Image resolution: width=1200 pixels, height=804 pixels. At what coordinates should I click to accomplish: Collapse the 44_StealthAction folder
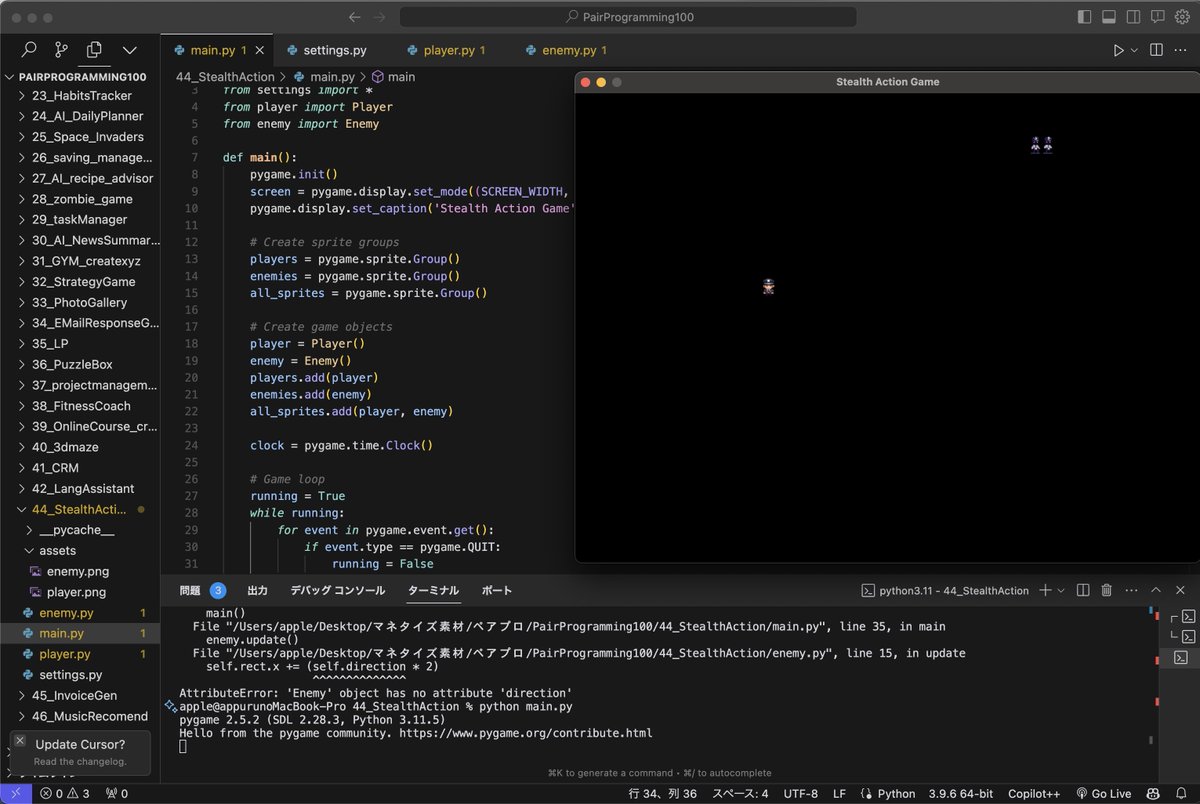[x=80, y=509]
